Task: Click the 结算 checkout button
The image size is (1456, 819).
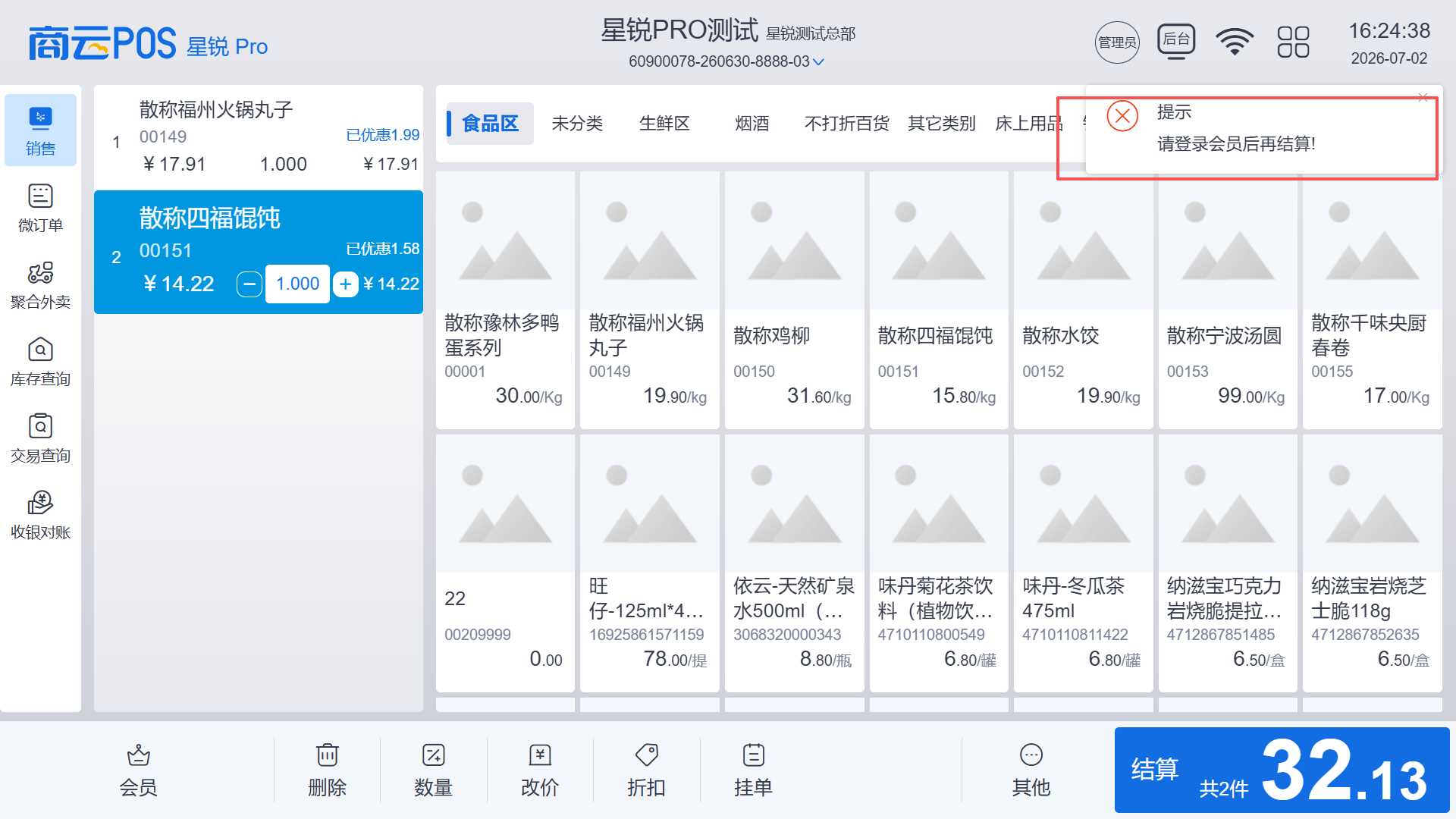Action: click(x=1282, y=770)
